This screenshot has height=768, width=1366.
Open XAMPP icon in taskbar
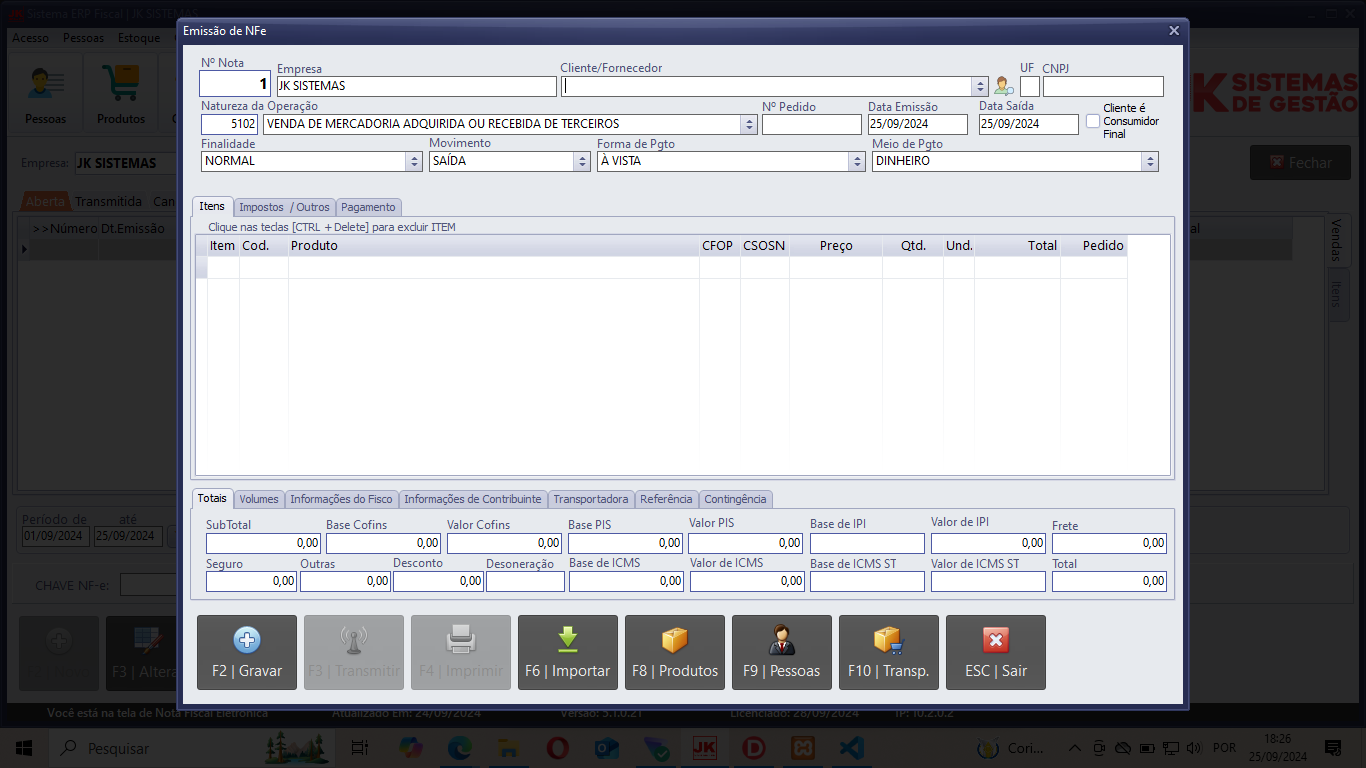802,748
